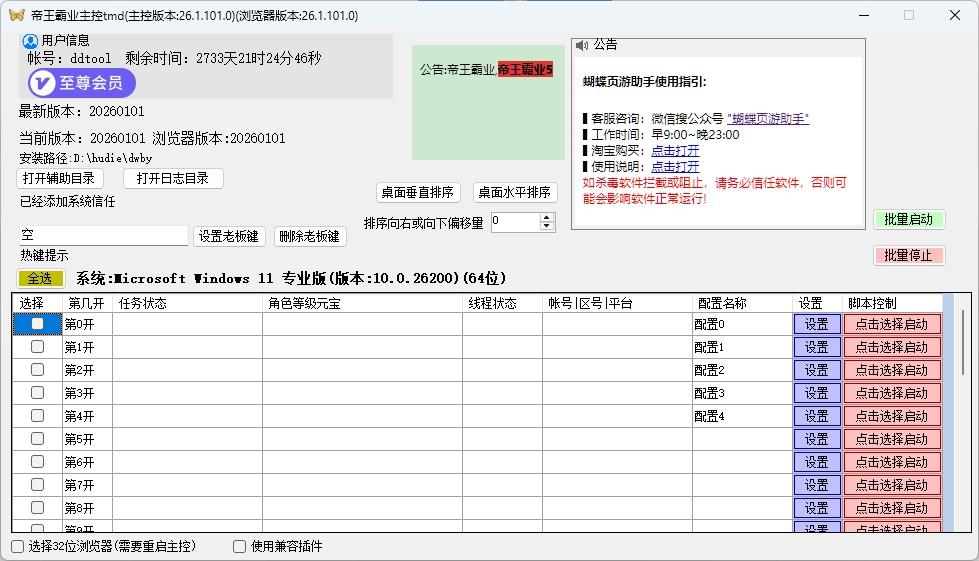979x561 pixels.
Task: Open the 淘宝购买 点击打开 link
Action: pyautogui.click(x=675, y=151)
